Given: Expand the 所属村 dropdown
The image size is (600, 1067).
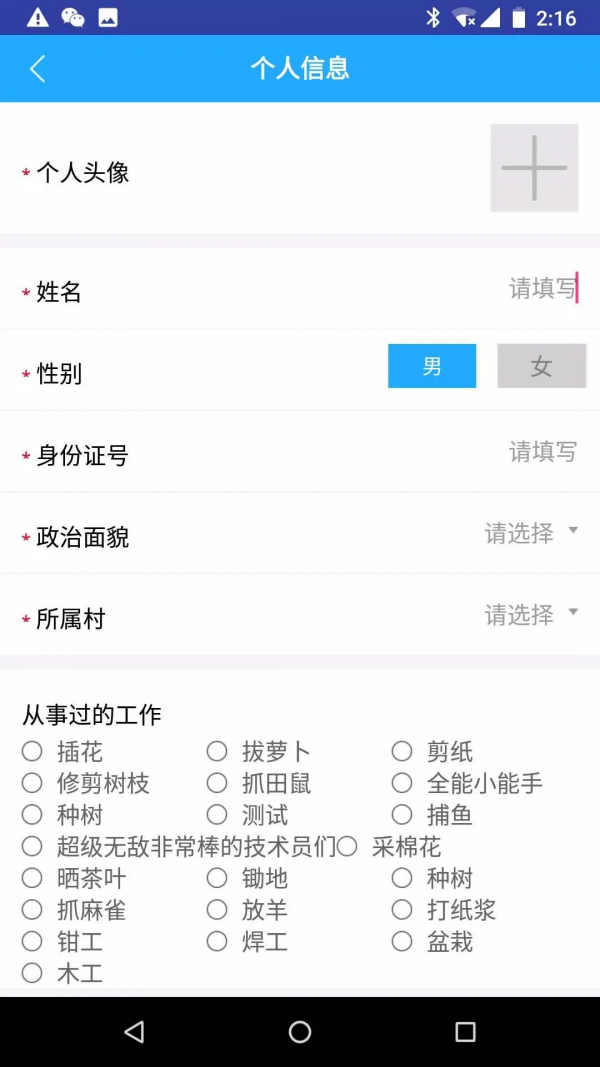Looking at the screenshot, I should point(528,616).
